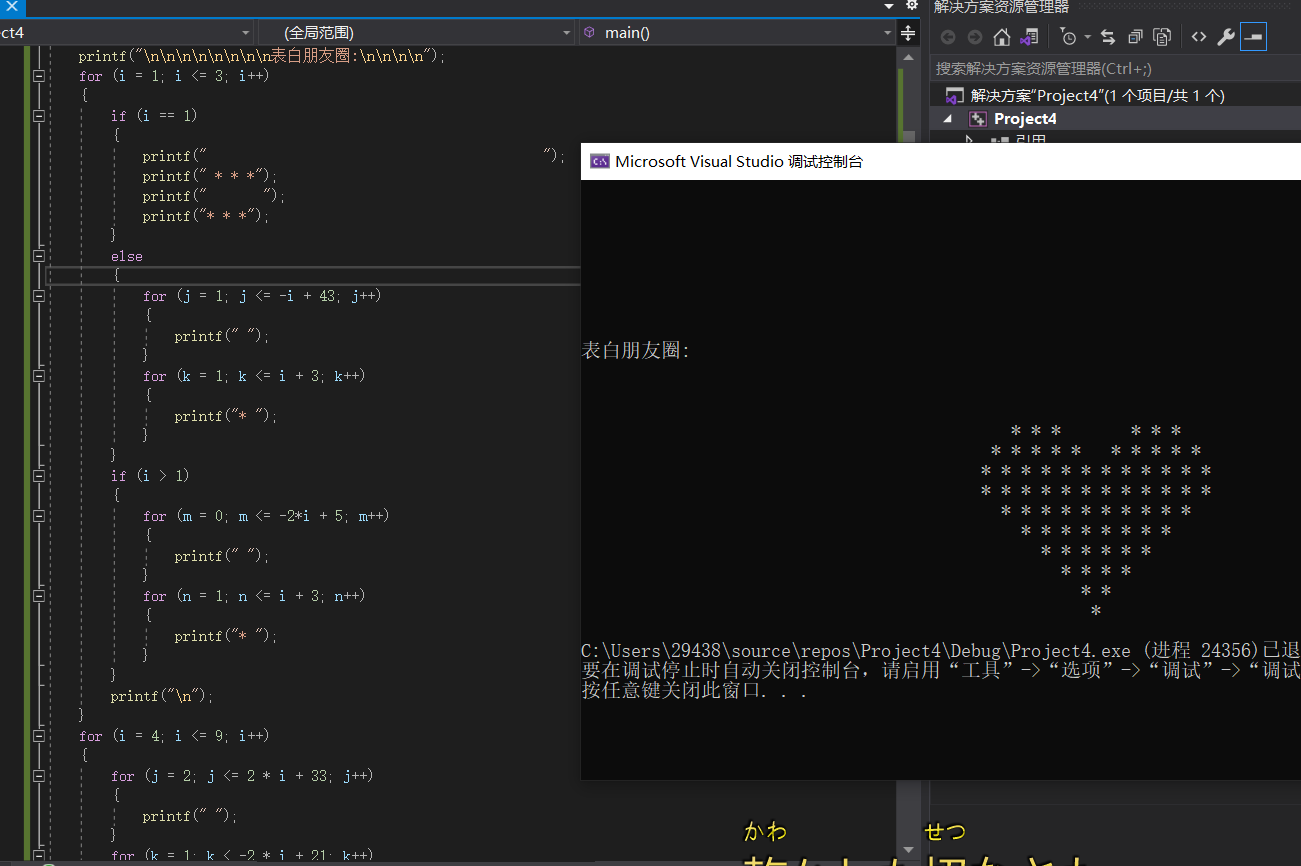Viewport: 1301px width, 866px height.
Task: Click the Solution Explorer search field
Action: pos(1115,69)
